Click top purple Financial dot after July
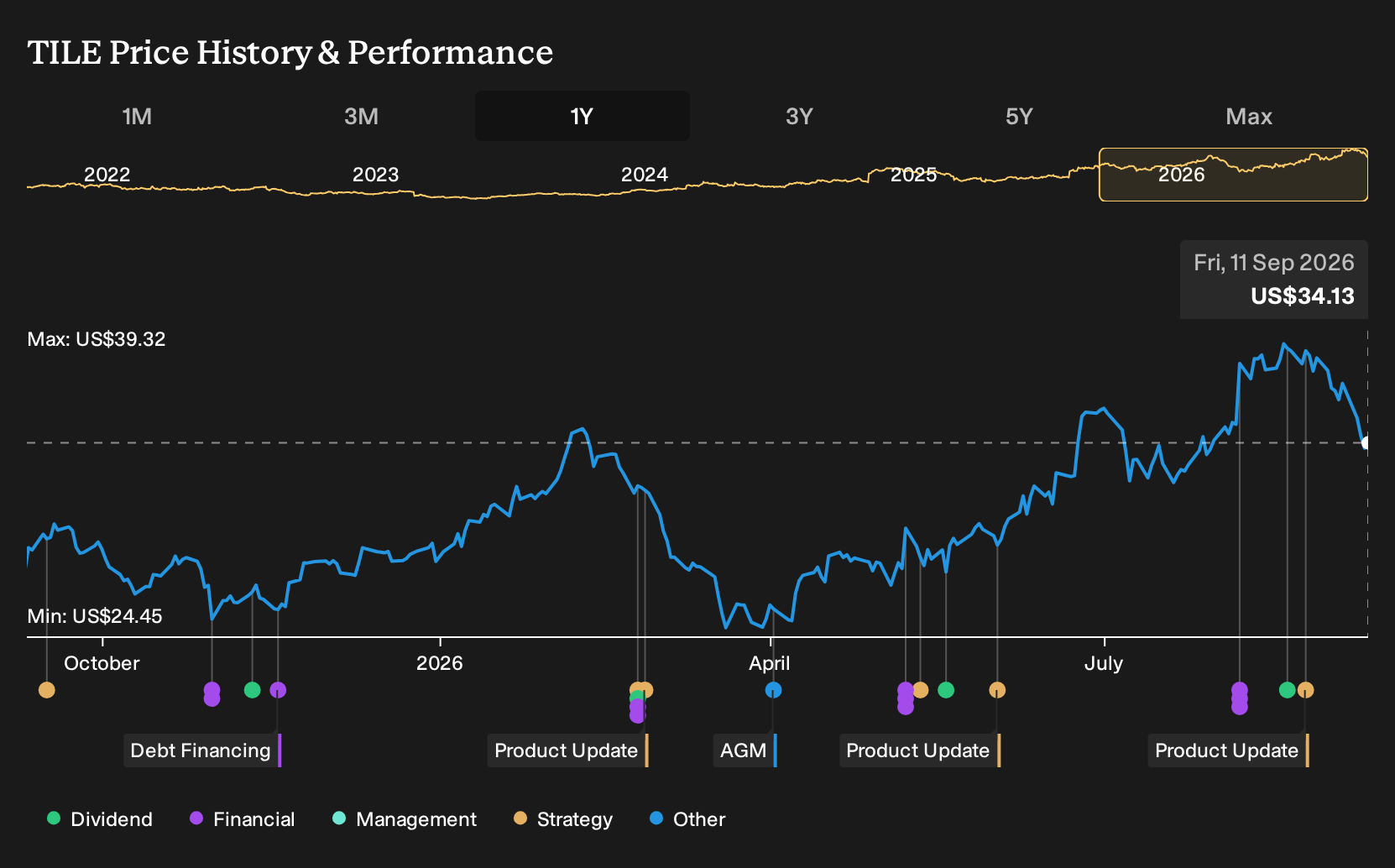Viewport: 1395px width, 868px height. pyautogui.click(x=1239, y=690)
